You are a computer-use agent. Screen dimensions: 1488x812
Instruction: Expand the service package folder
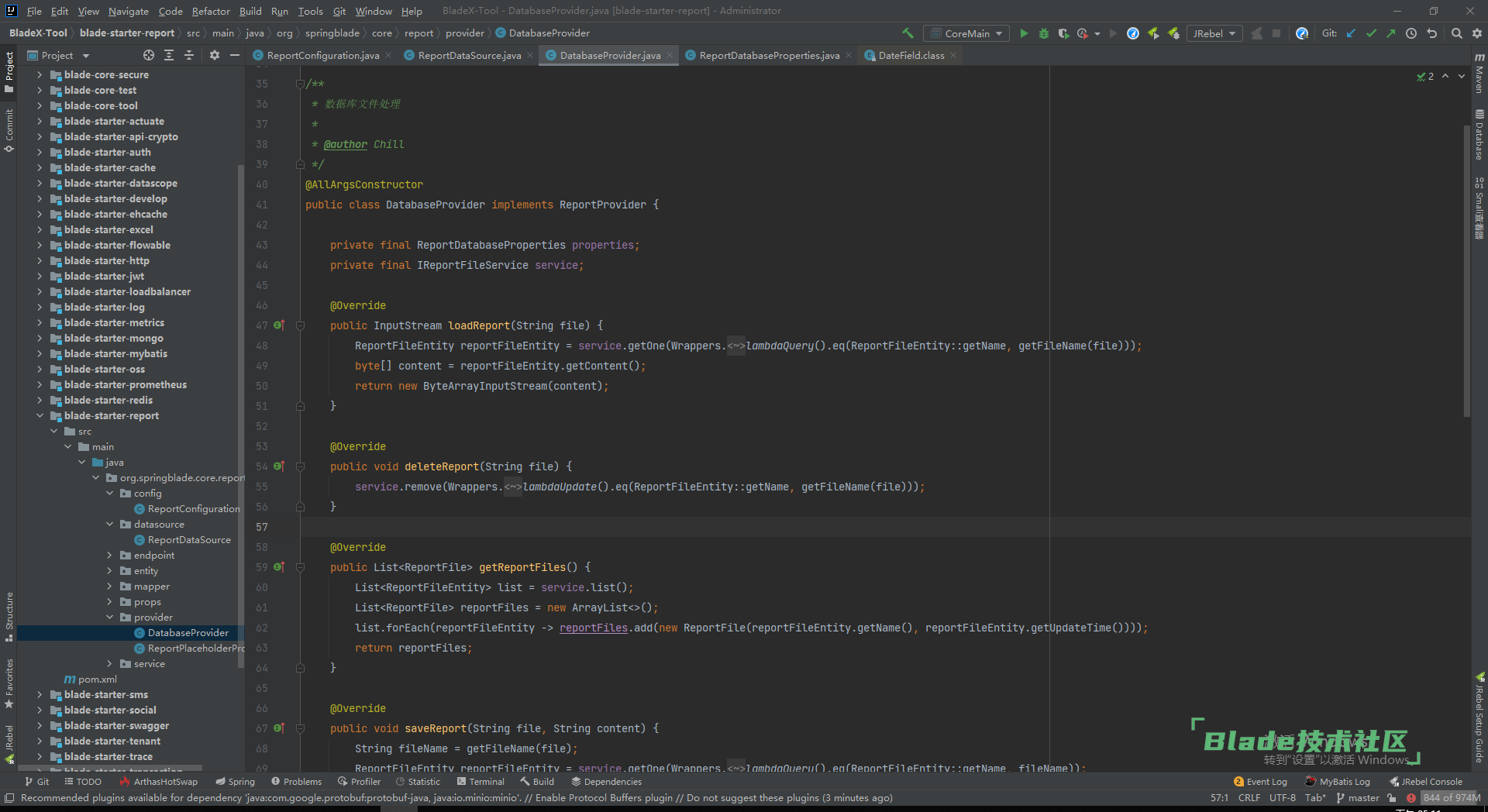[109, 664]
